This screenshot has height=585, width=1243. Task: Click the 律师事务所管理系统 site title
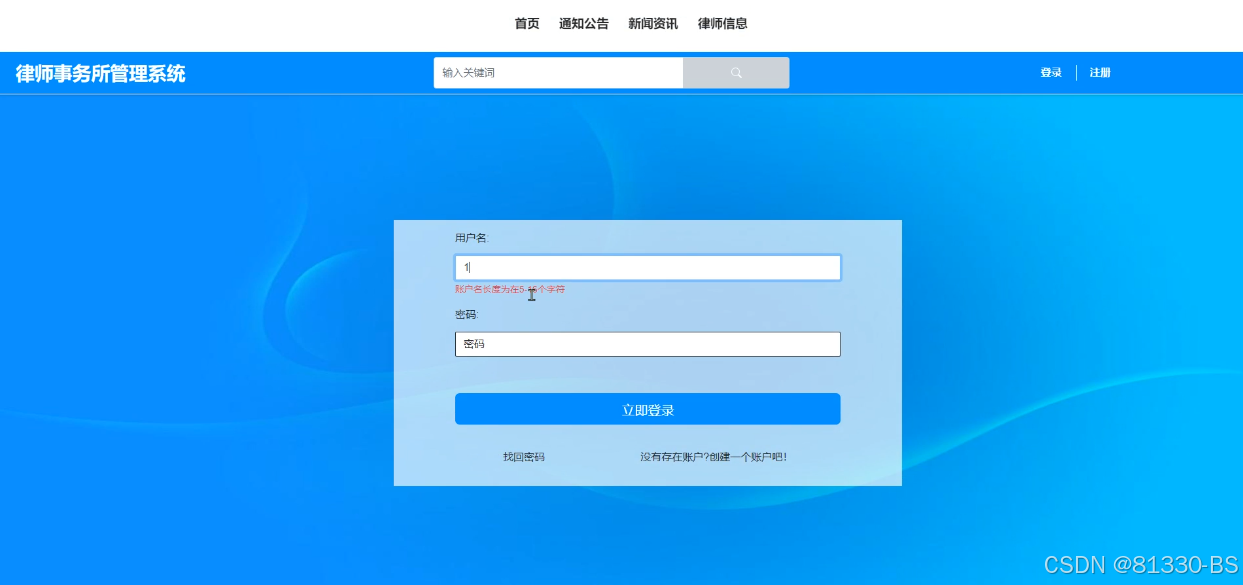[x=100, y=74]
